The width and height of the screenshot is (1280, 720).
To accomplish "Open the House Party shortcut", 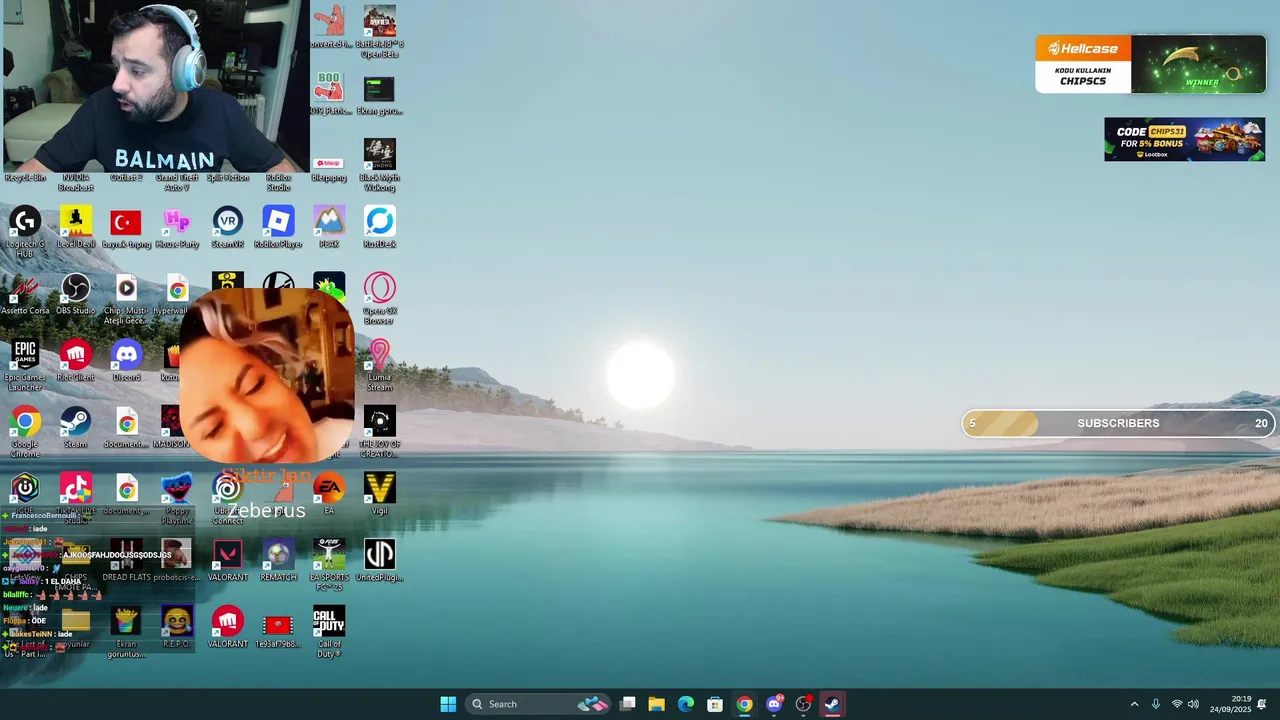I will (x=177, y=227).
